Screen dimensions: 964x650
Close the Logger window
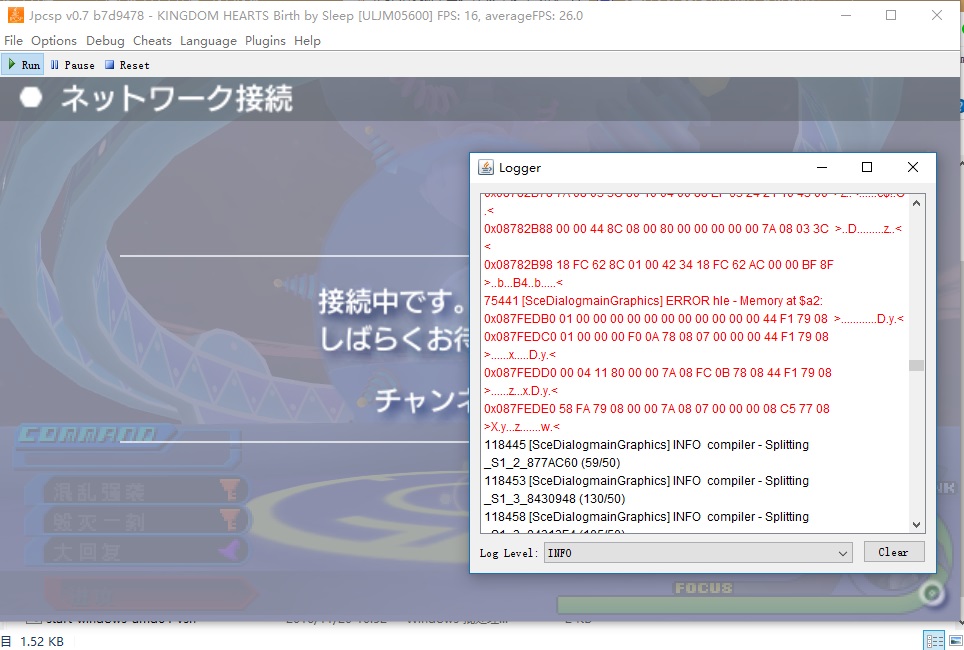point(912,167)
